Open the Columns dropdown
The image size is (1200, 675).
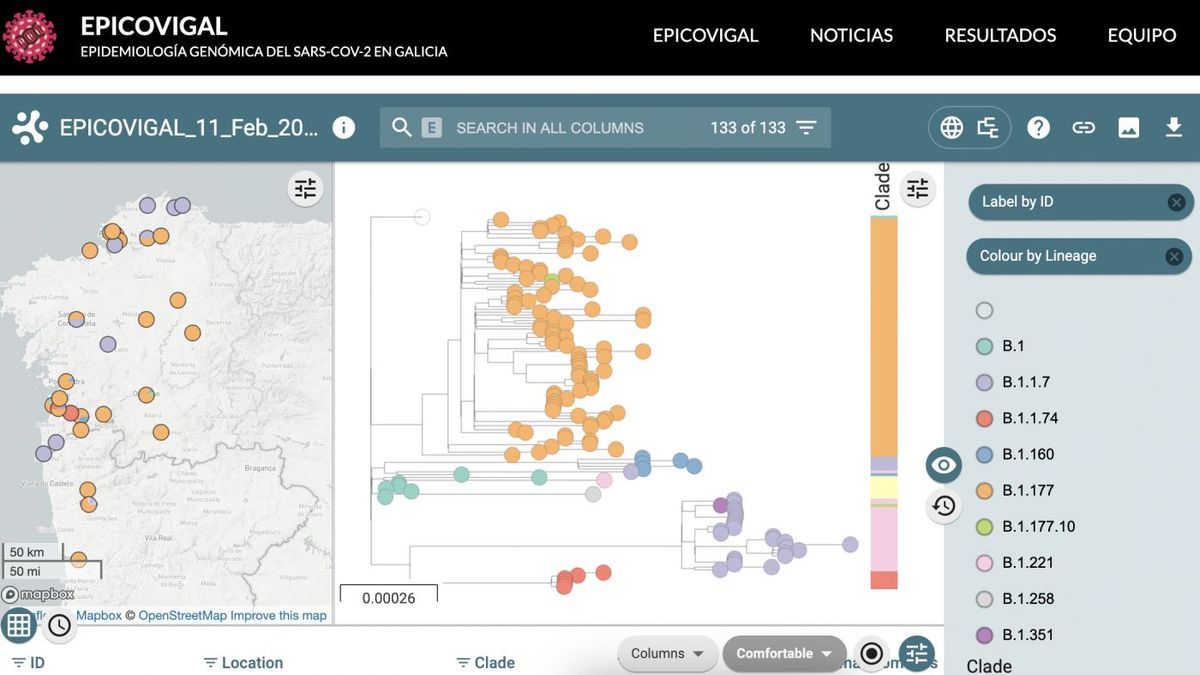(x=667, y=653)
